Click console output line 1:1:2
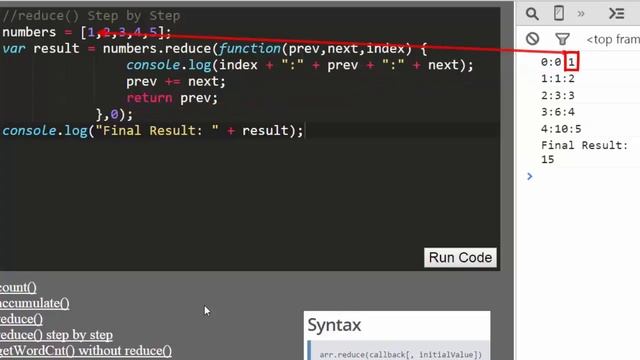Image resolution: width=640 pixels, height=360 pixels. 558,79
